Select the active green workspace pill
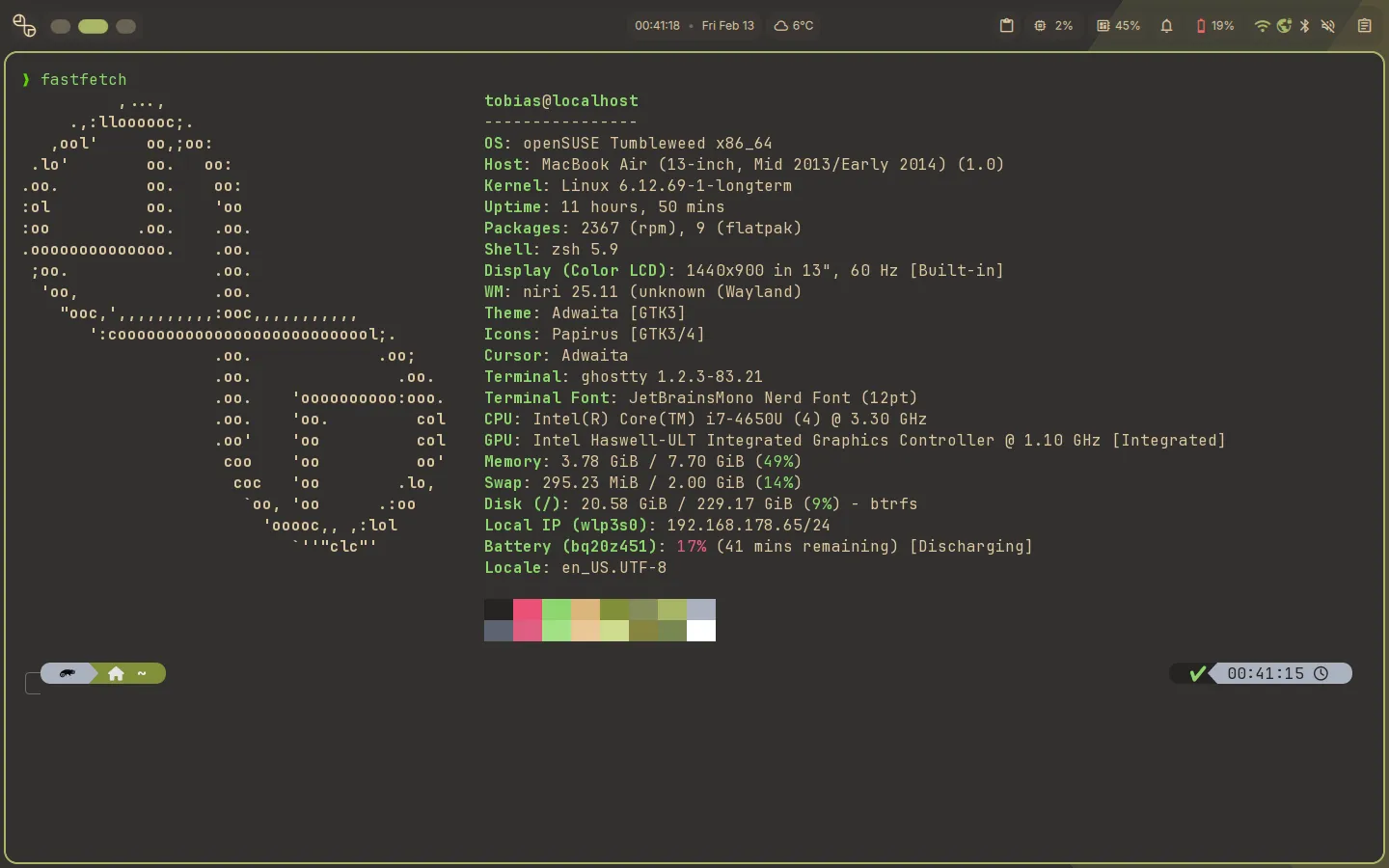The image size is (1389, 868). pos(93,26)
